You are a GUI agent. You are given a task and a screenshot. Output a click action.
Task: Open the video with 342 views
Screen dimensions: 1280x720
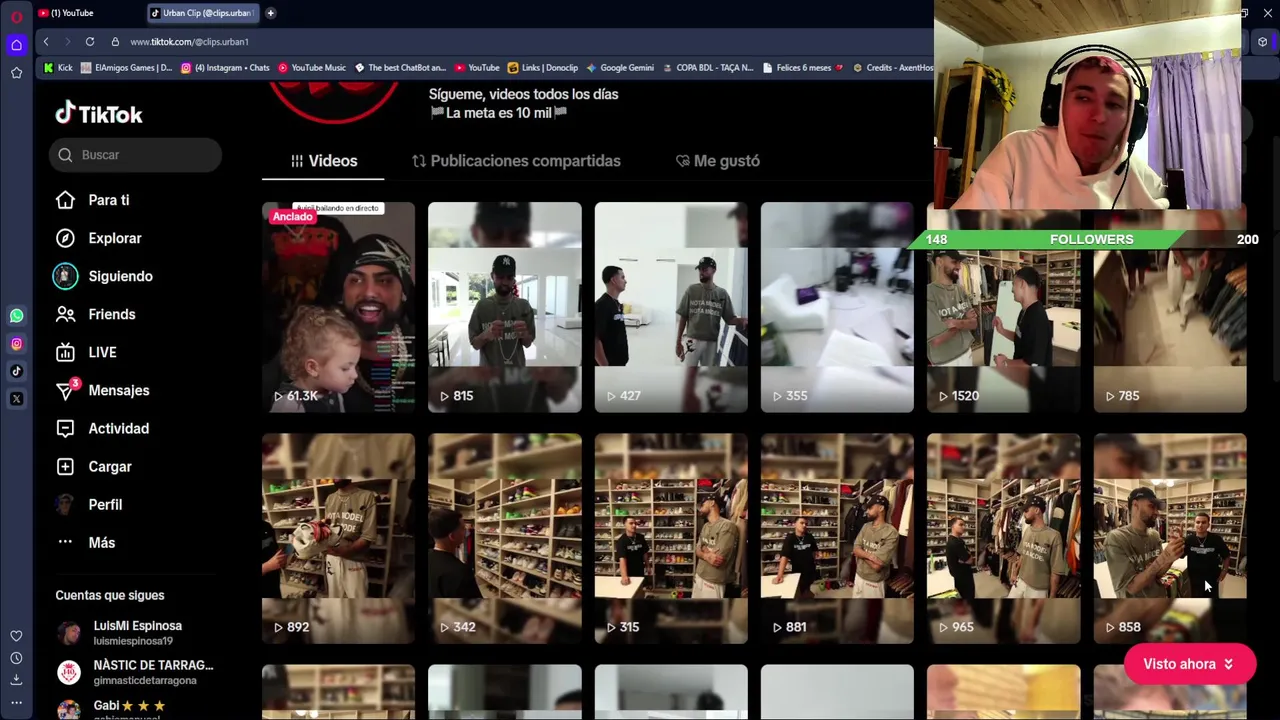click(x=504, y=539)
